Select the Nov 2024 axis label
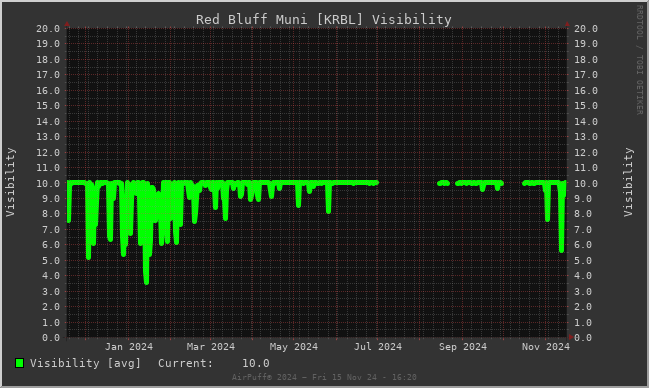This screenshot has height=388, width=649. click(x=546, y=347)
